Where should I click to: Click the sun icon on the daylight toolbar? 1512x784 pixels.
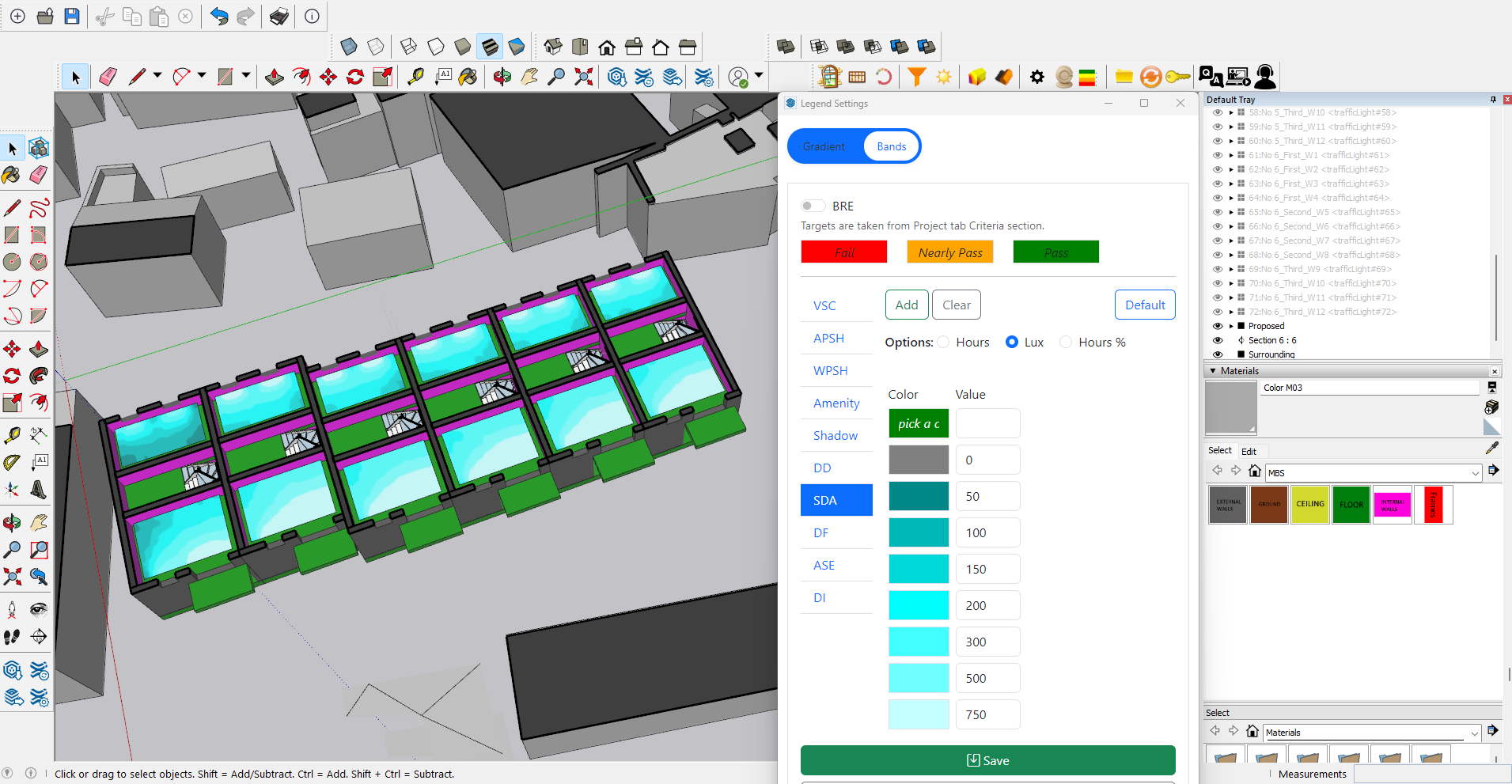(943, 76)
